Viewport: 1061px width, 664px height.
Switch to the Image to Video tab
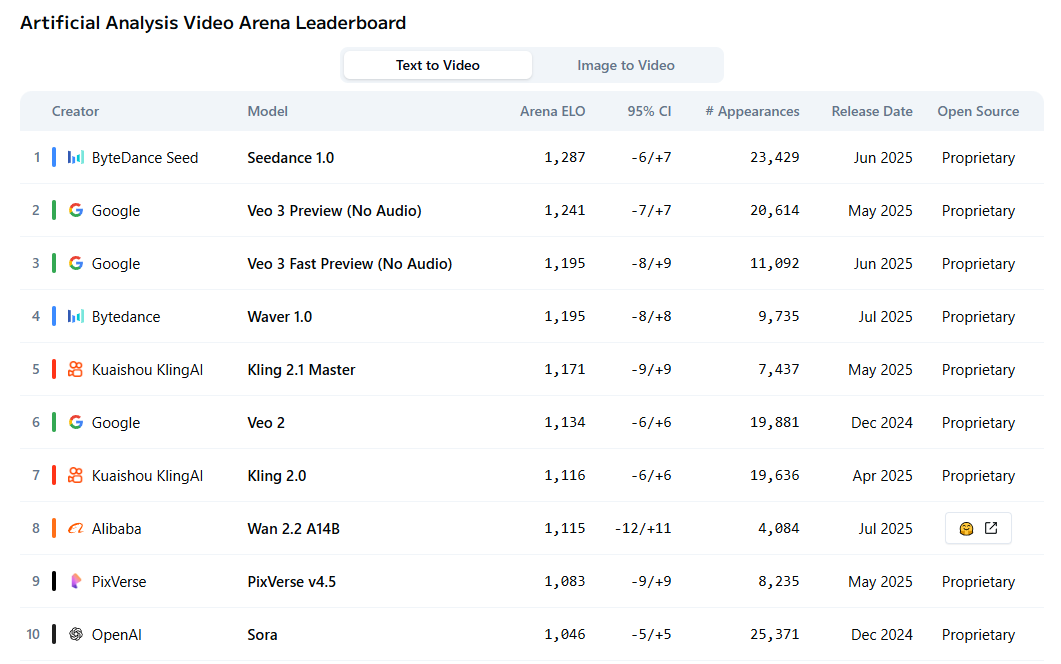point(626,66)
